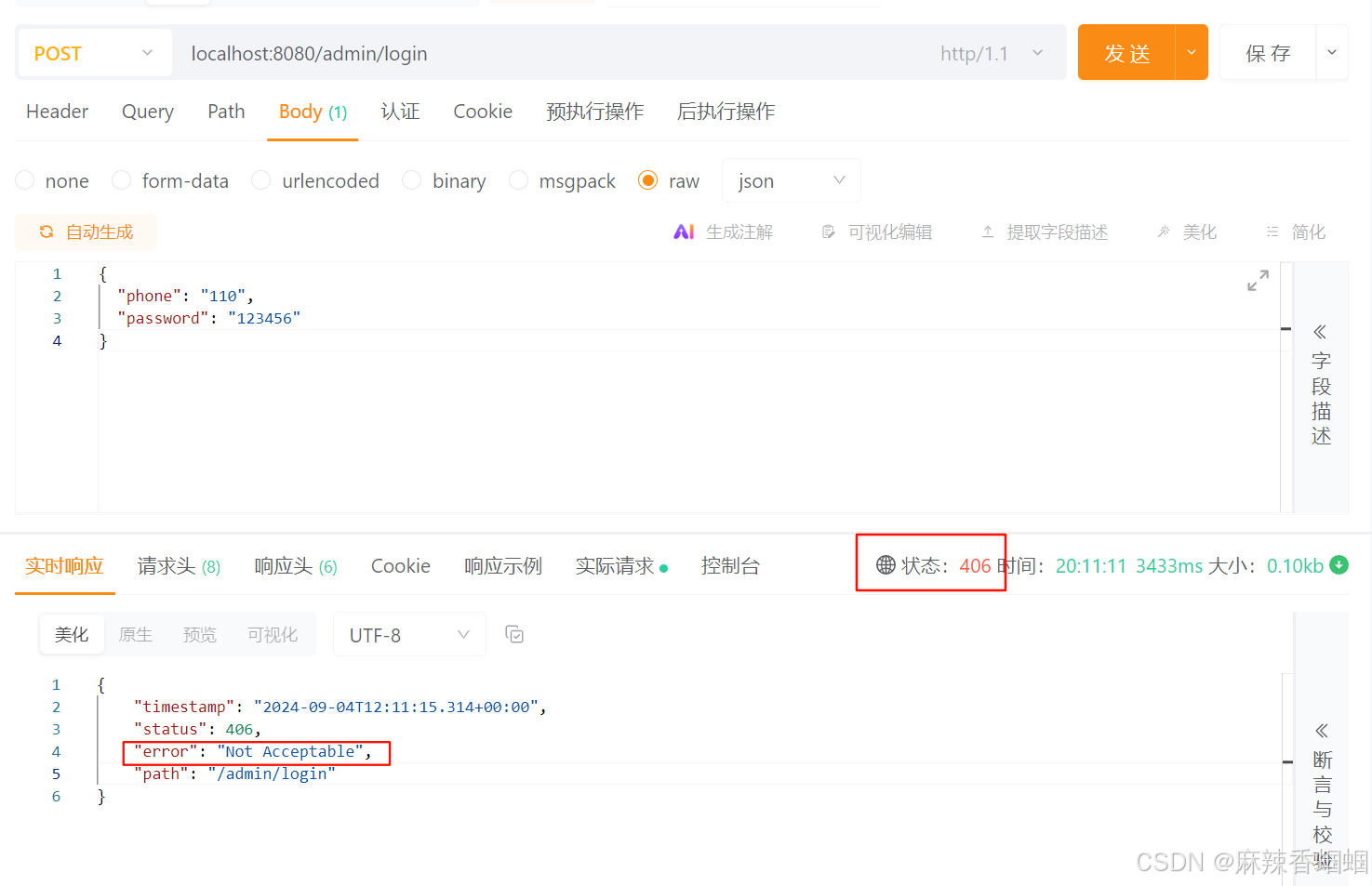Switch to the Header tab
The height and width of the screenshot is (886, 1372).
coord(57,112)
